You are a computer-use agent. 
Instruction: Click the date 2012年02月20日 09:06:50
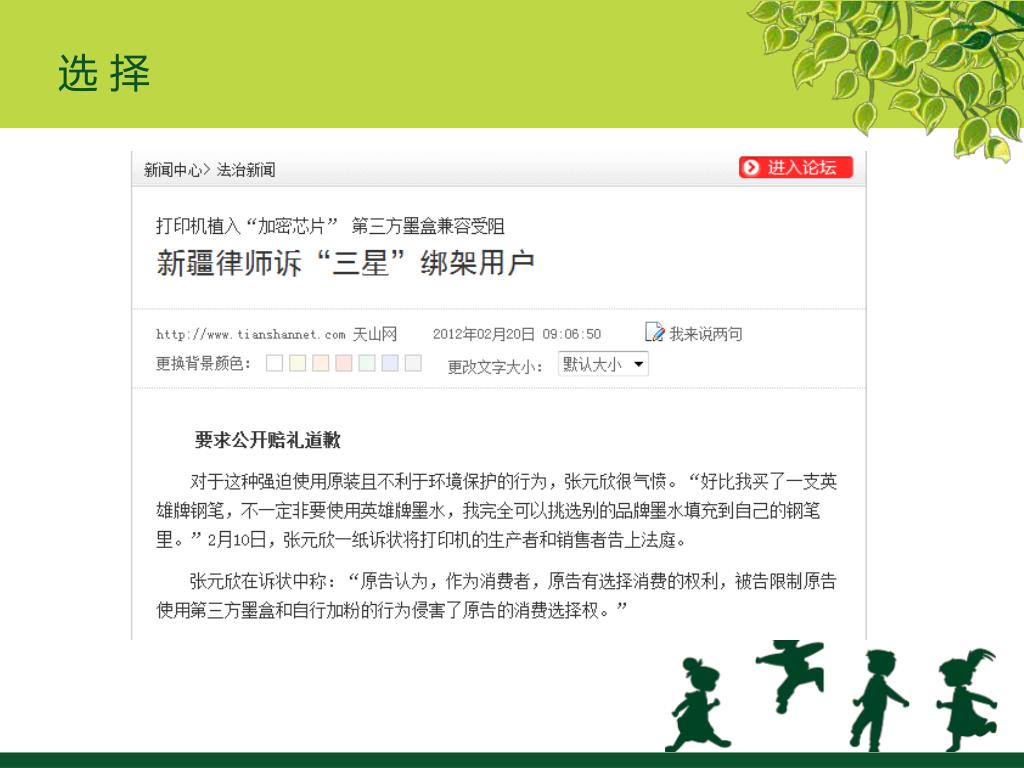point(517,334)
